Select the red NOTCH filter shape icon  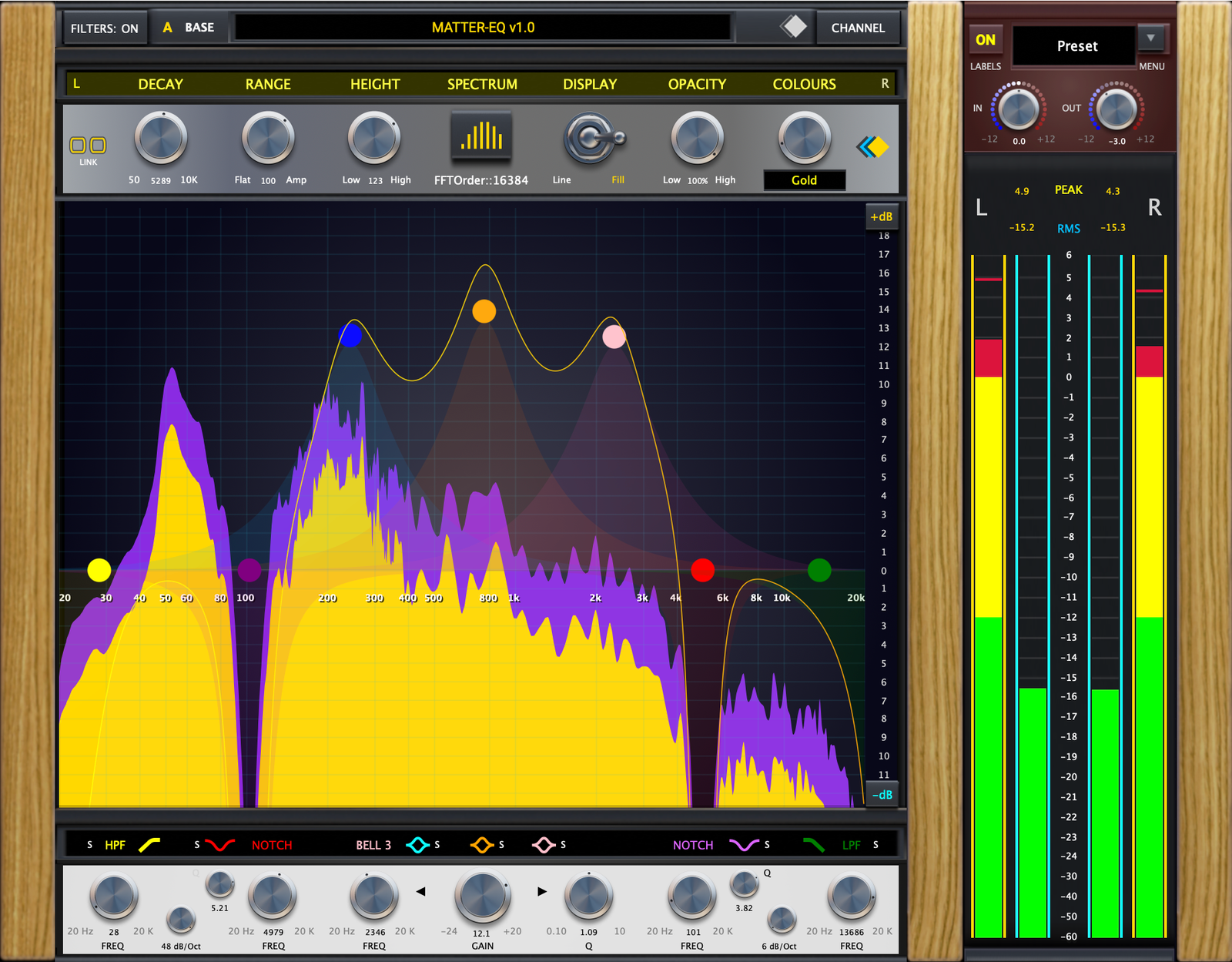coord(220,845)
